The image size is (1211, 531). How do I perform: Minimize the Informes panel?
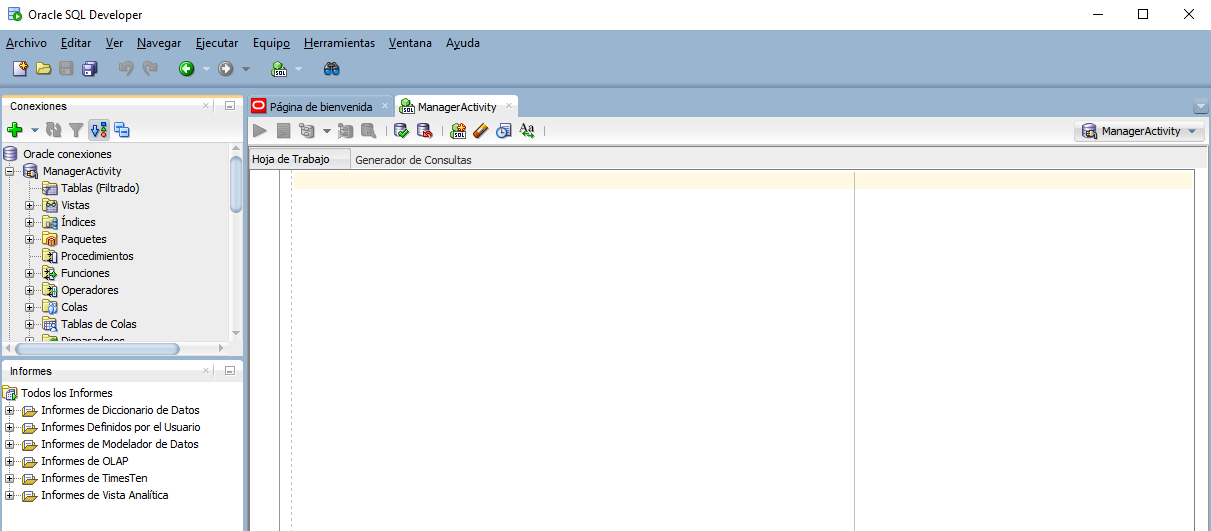point(229,370)
